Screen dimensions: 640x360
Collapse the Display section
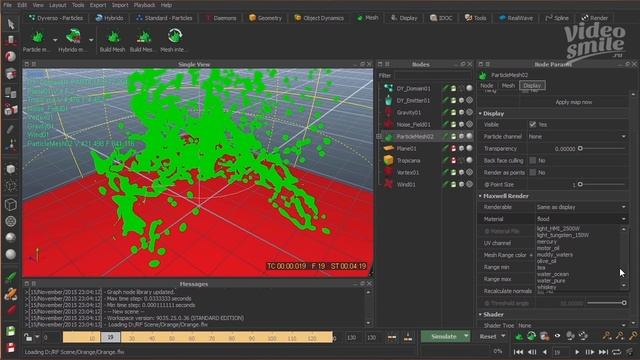pyautogui.click(x=480, y=113)
